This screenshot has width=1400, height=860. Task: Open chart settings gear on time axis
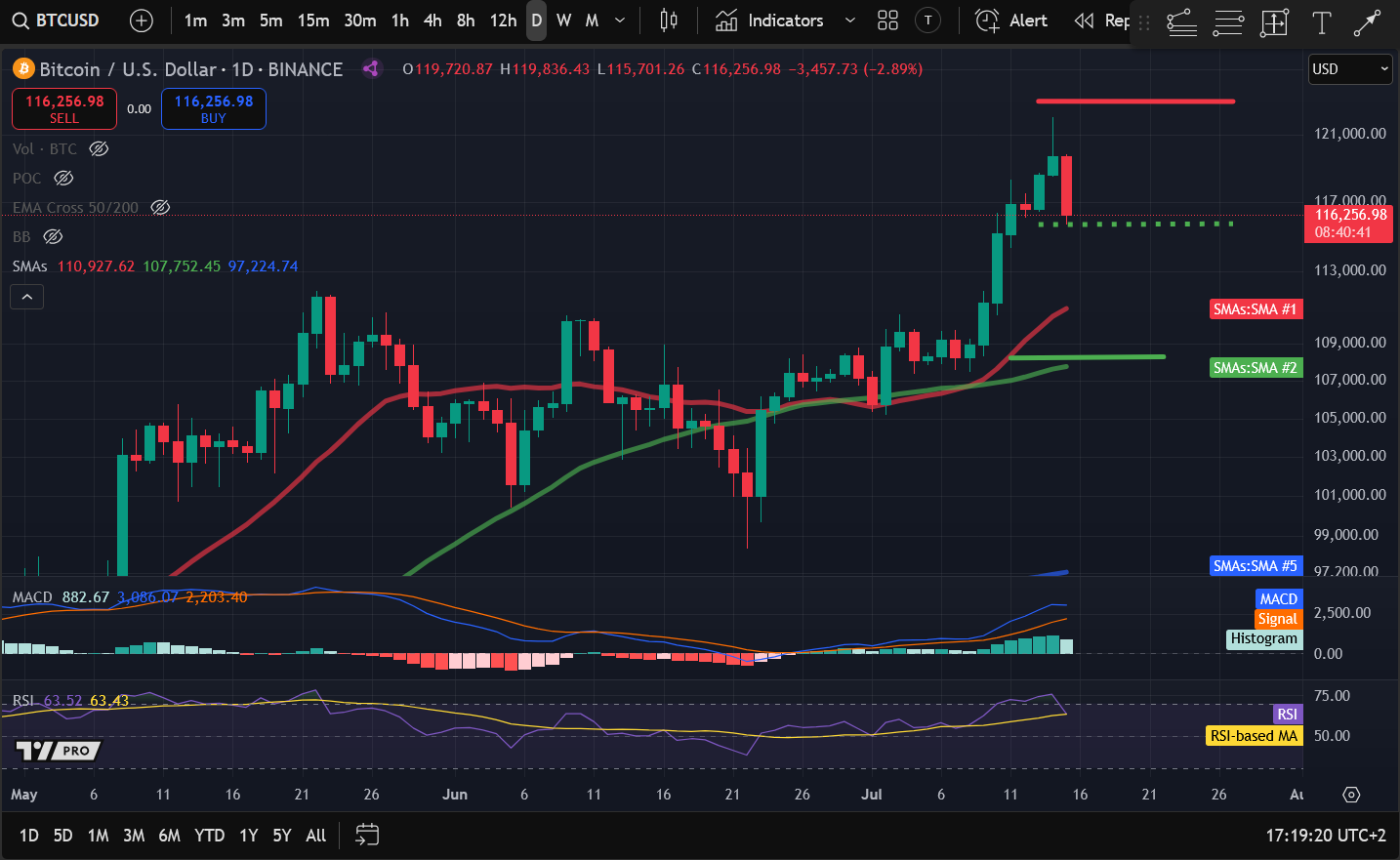(x=1351, y=795)
